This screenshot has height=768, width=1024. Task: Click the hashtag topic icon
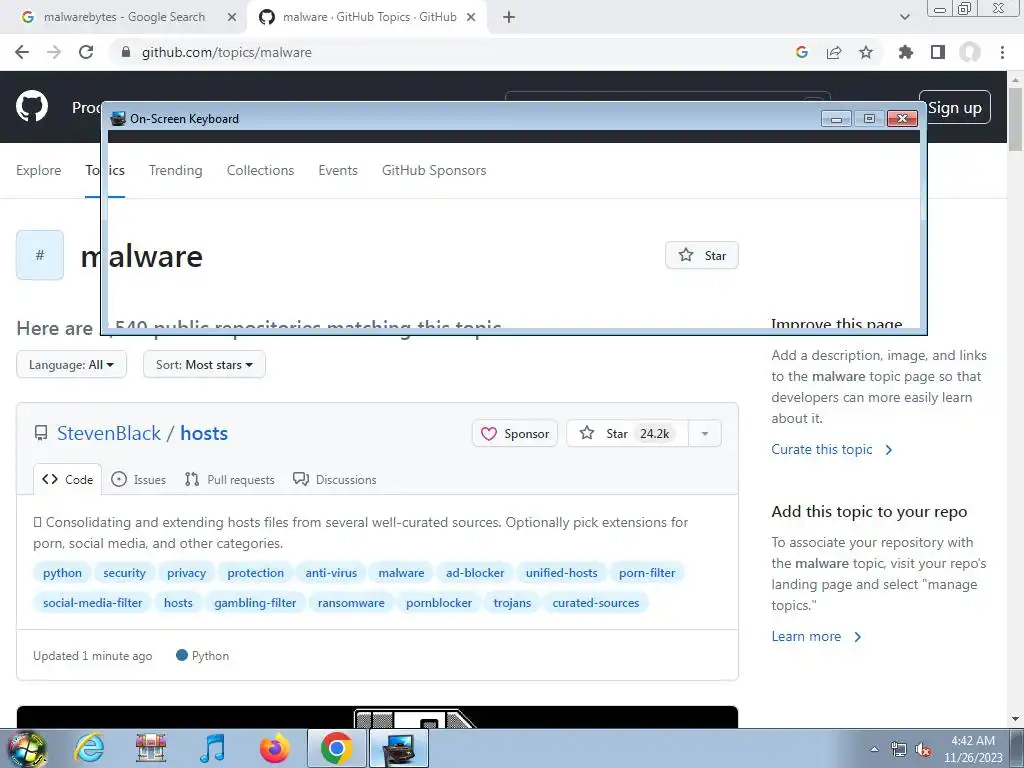[x=40, y=255]
